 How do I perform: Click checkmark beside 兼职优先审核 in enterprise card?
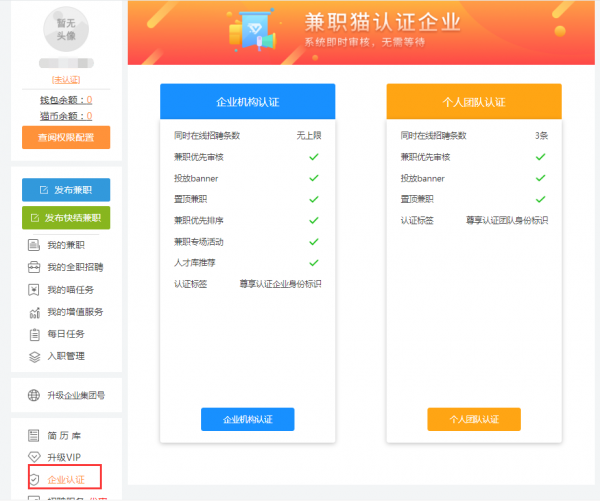314,157
